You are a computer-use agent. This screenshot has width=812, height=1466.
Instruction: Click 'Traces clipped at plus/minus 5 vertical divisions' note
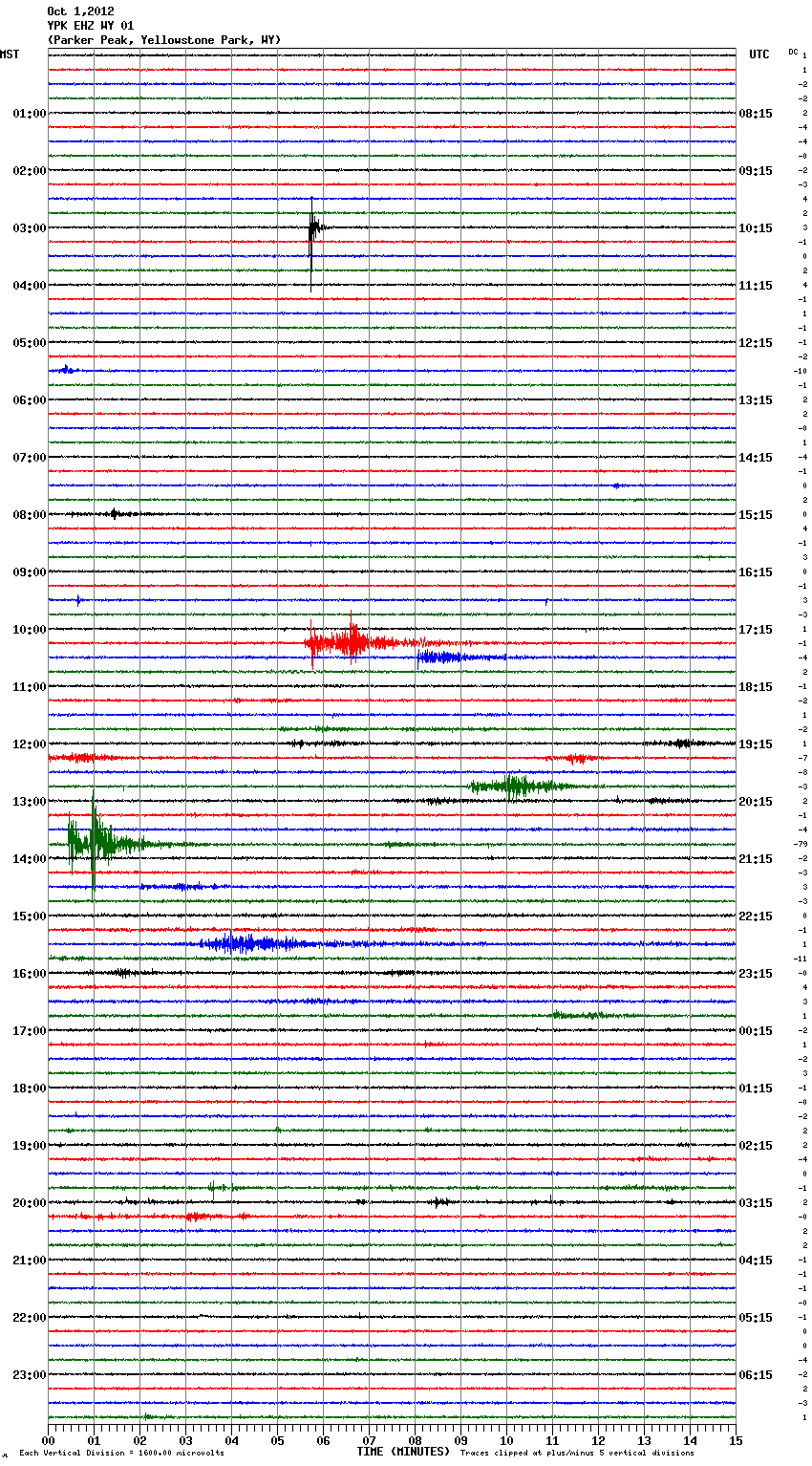coord(577,1454)
